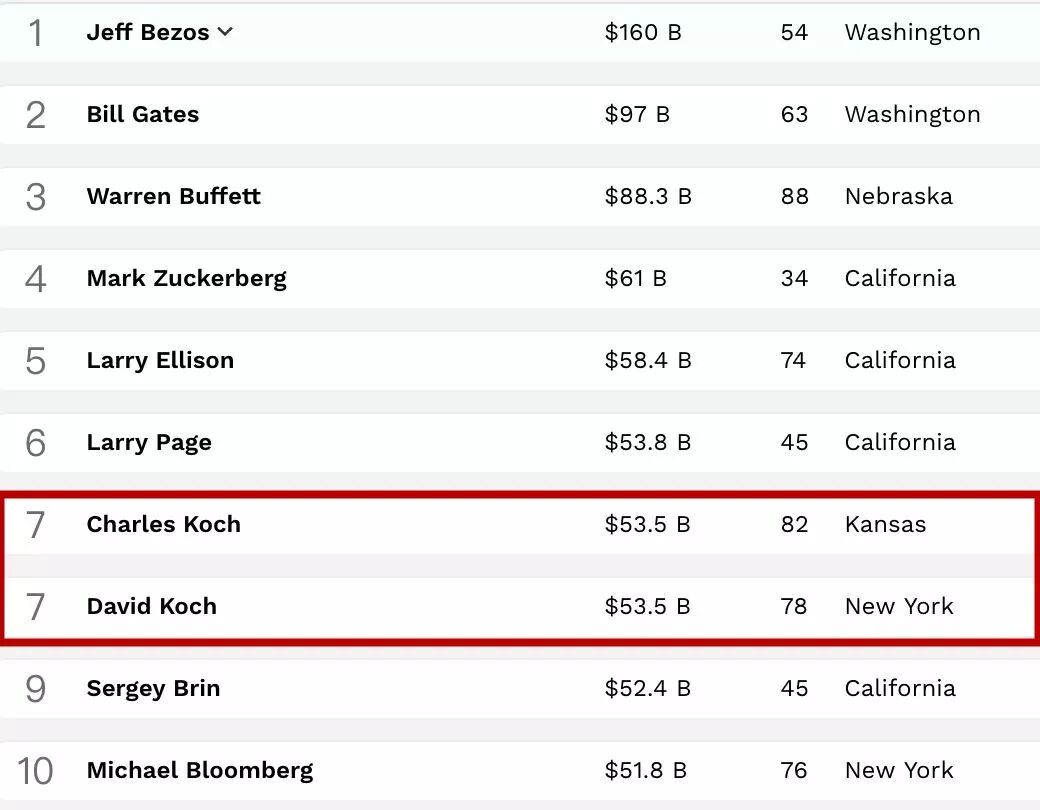Click Michael Bloomberg's name
This screenshot has height=810, width=1040.
(200, 770)
